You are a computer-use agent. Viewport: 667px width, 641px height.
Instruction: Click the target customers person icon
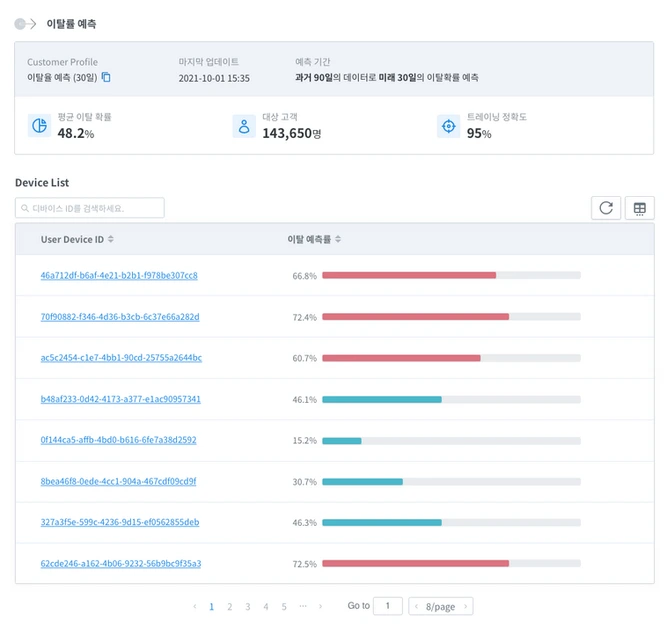point(244,126)
